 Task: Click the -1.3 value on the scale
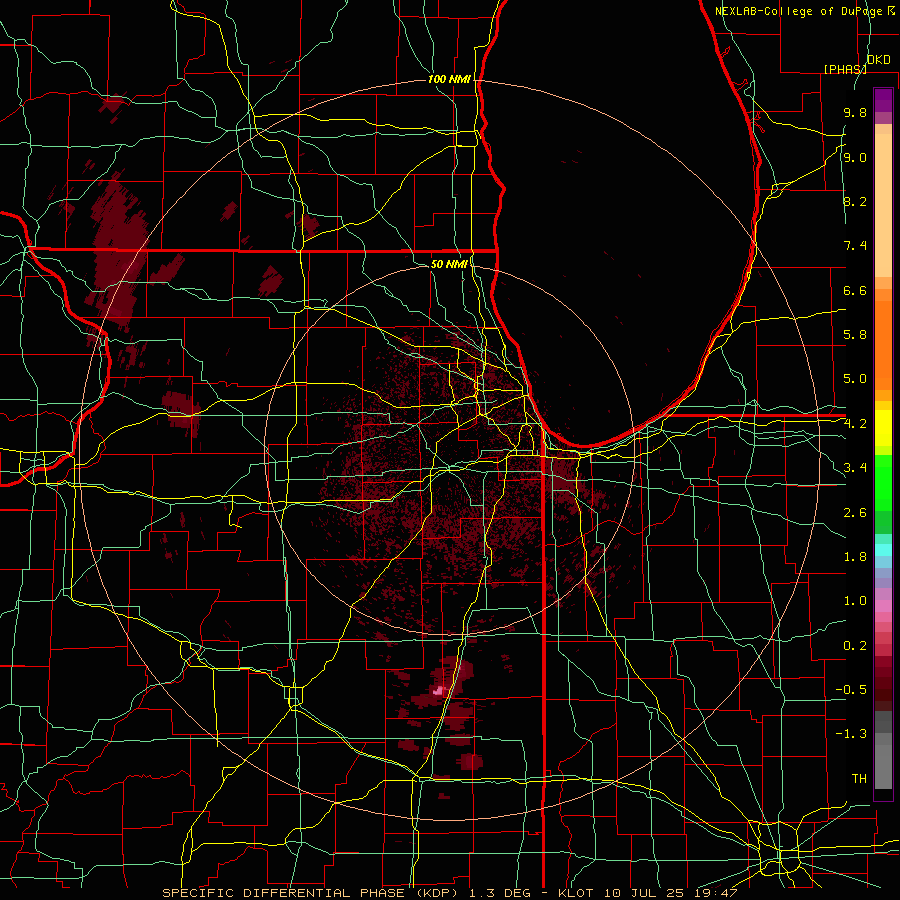coord(851,734)
